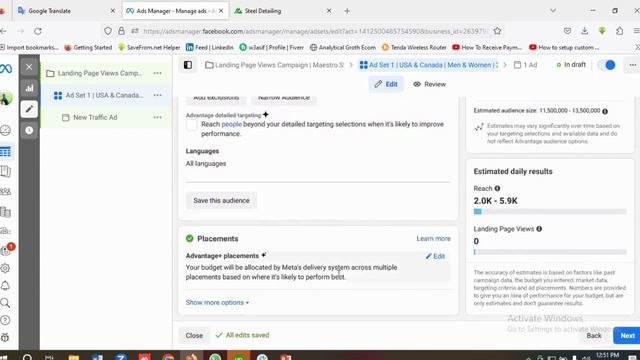Image resolution: width=640 pixels, height=360 pixels.
Task: Open the settings gear icon in left rail
Action: coord(5,268)
